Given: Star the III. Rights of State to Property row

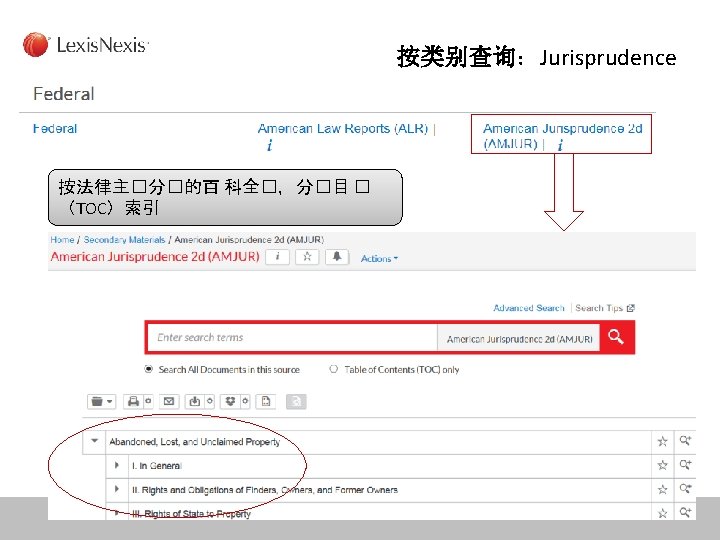Looking at the screenshot, I should tap(662, 513).
